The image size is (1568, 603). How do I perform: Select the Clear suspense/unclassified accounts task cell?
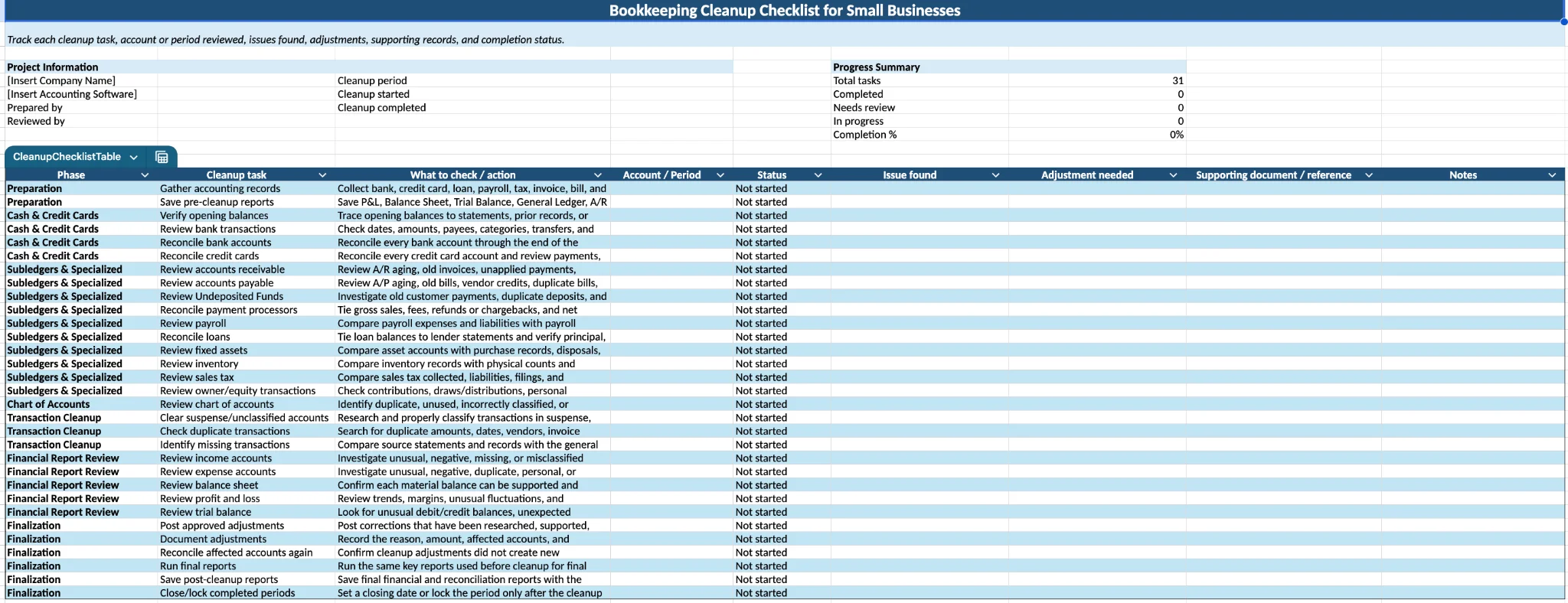246,418
